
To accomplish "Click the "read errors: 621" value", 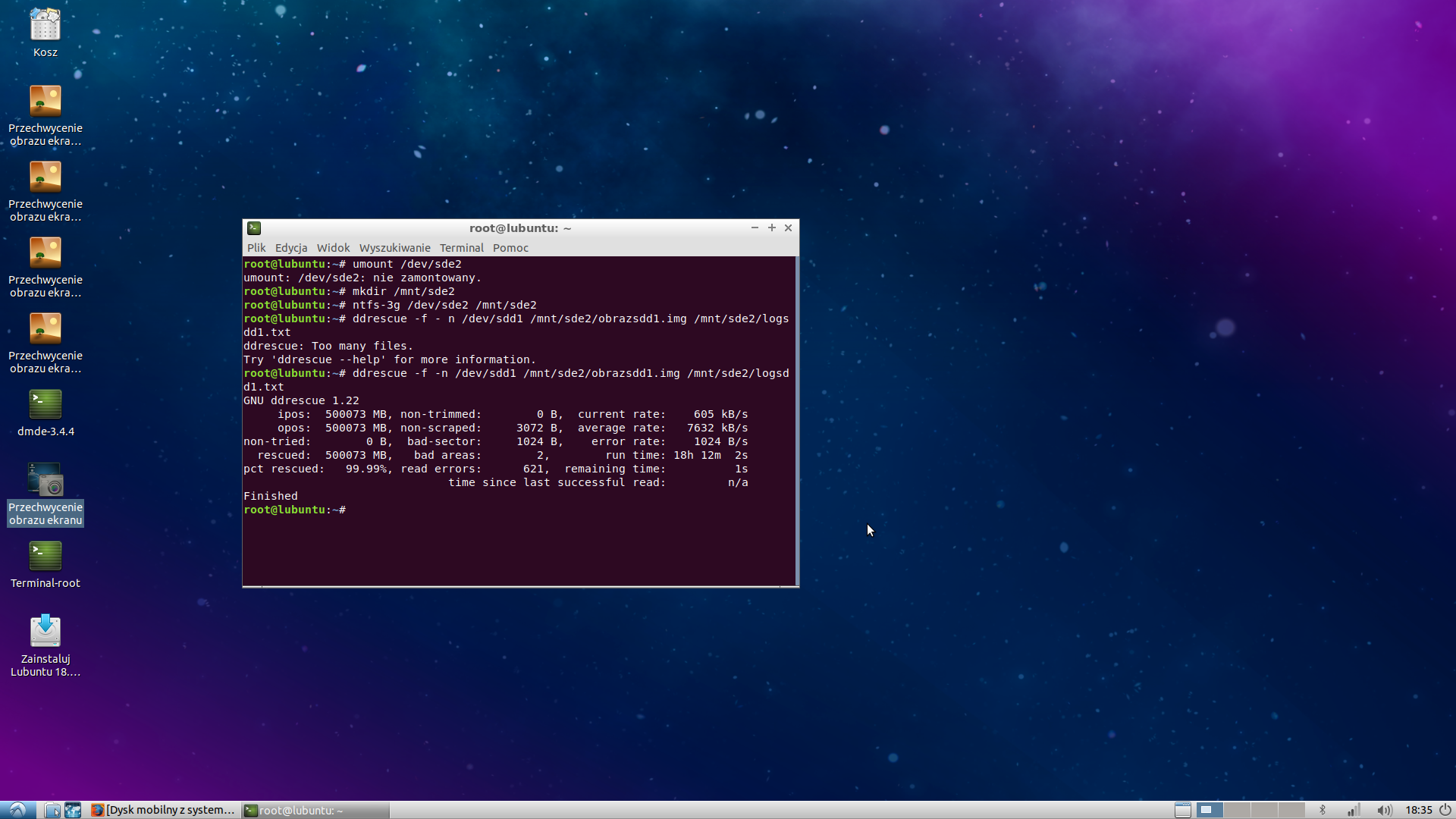I will (x=475, y=469).
